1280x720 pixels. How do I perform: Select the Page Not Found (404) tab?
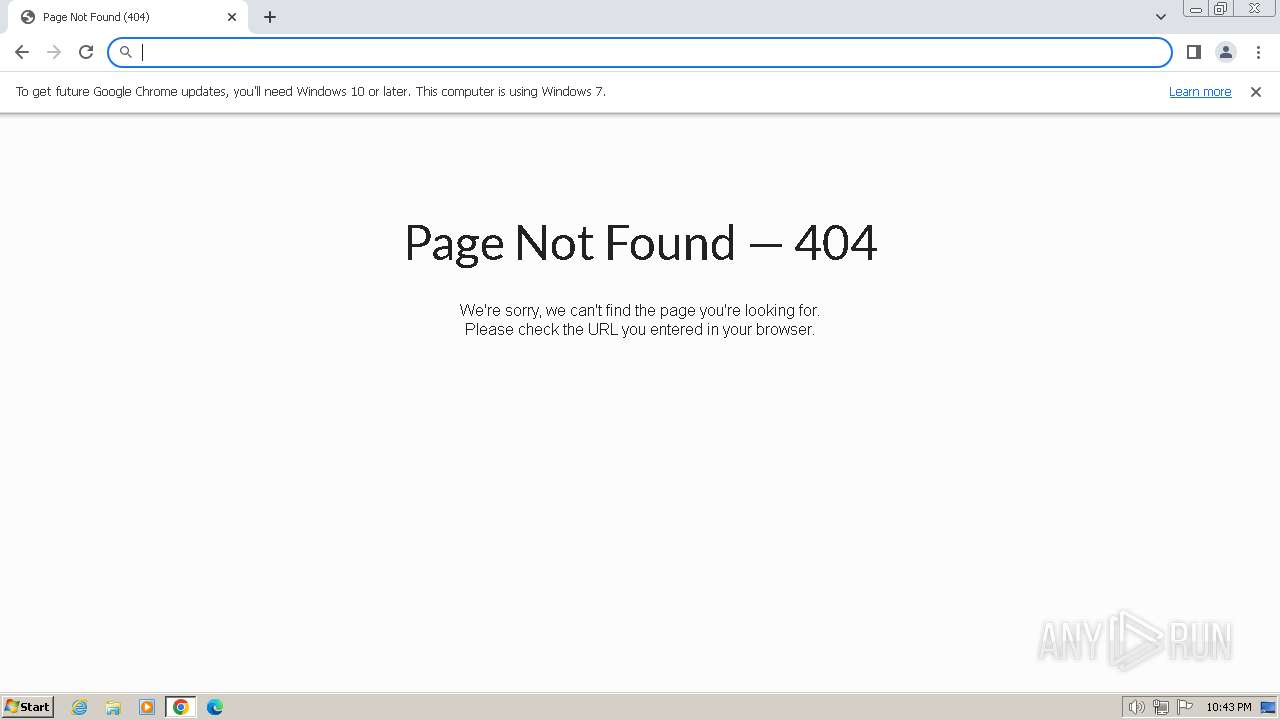coord(127,17)
